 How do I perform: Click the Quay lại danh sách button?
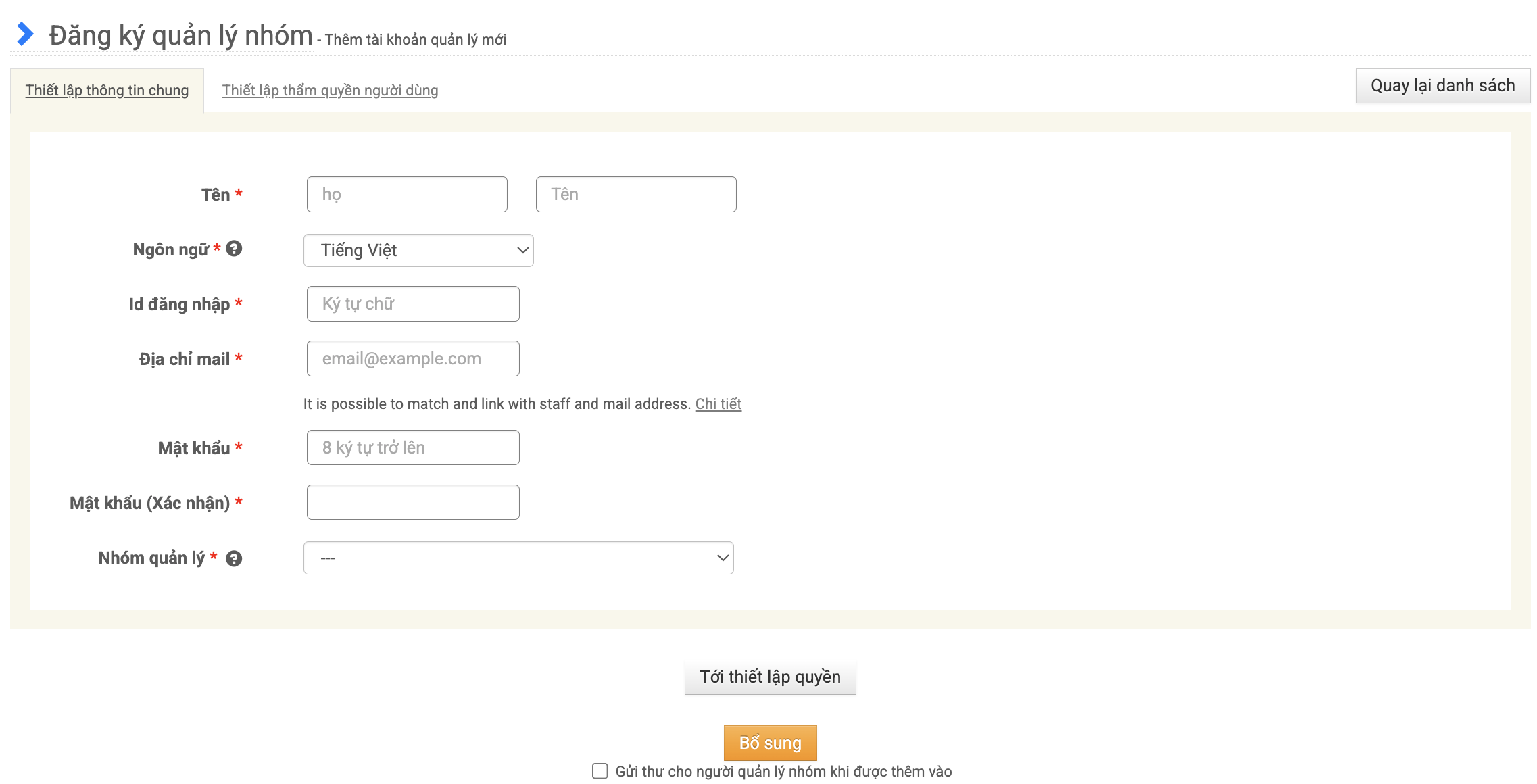(1442, 86)
